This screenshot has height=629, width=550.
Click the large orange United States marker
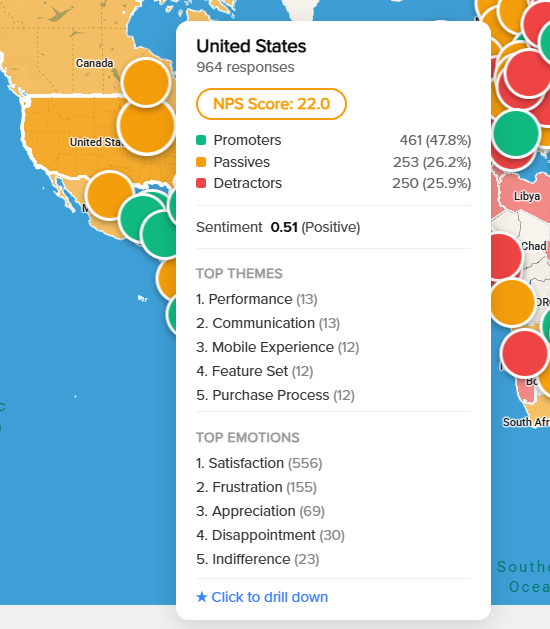coord(147,125)
